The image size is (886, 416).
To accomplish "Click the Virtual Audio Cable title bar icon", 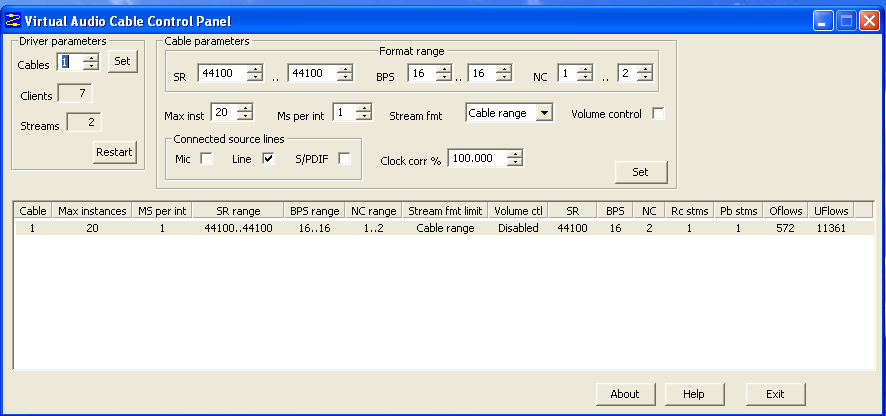I will click(x=12, y=21).
